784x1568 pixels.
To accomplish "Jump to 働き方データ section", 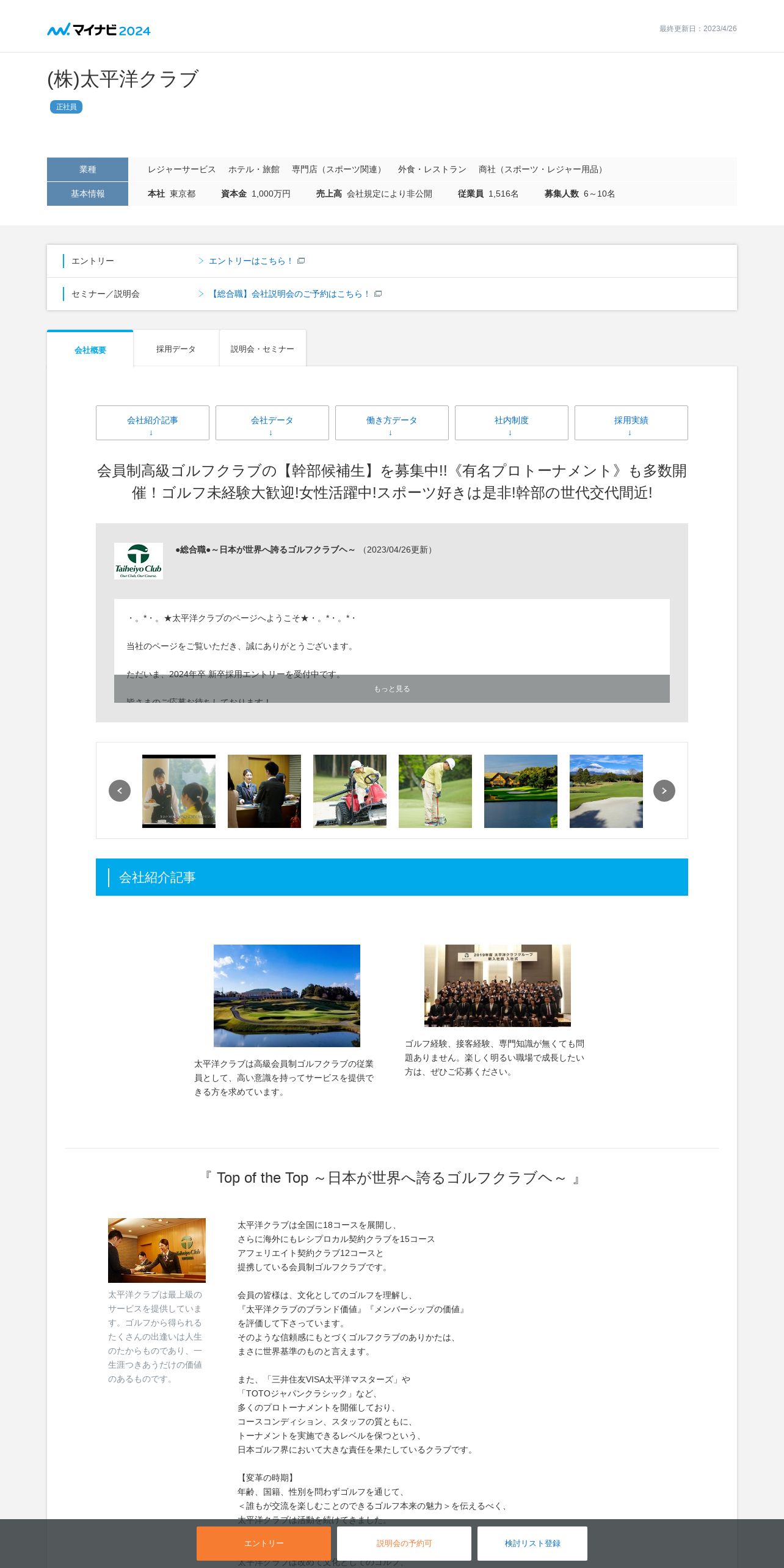I will point(392,423).
